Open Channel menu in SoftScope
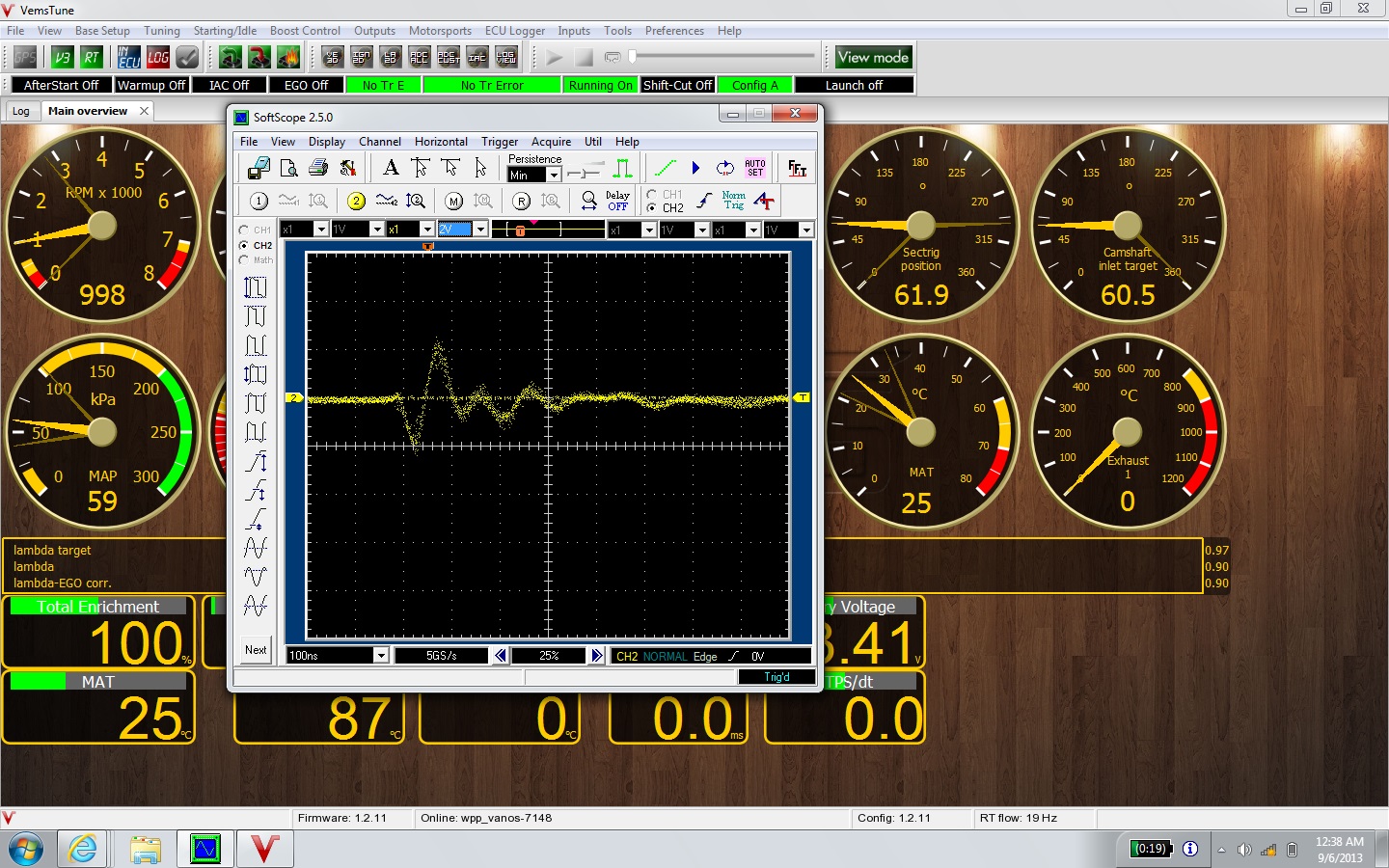Image resolution: width=1389 pixels, height=868 pixels. (x=380, y=142)
